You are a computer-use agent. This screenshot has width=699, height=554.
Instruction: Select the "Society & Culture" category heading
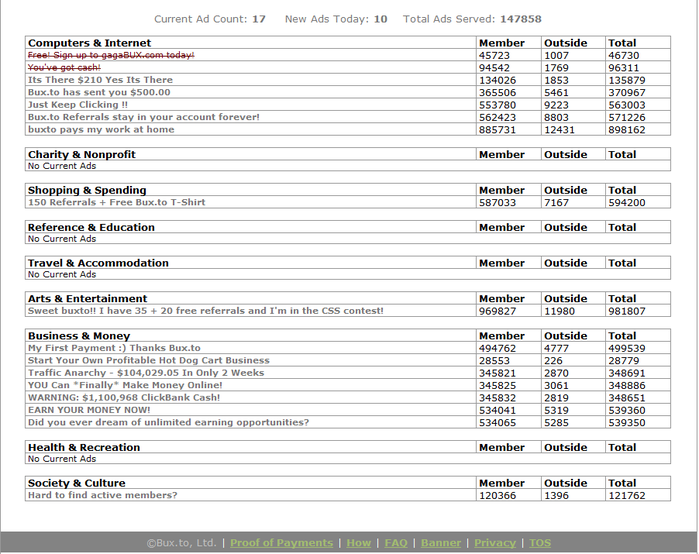[77, 483]
